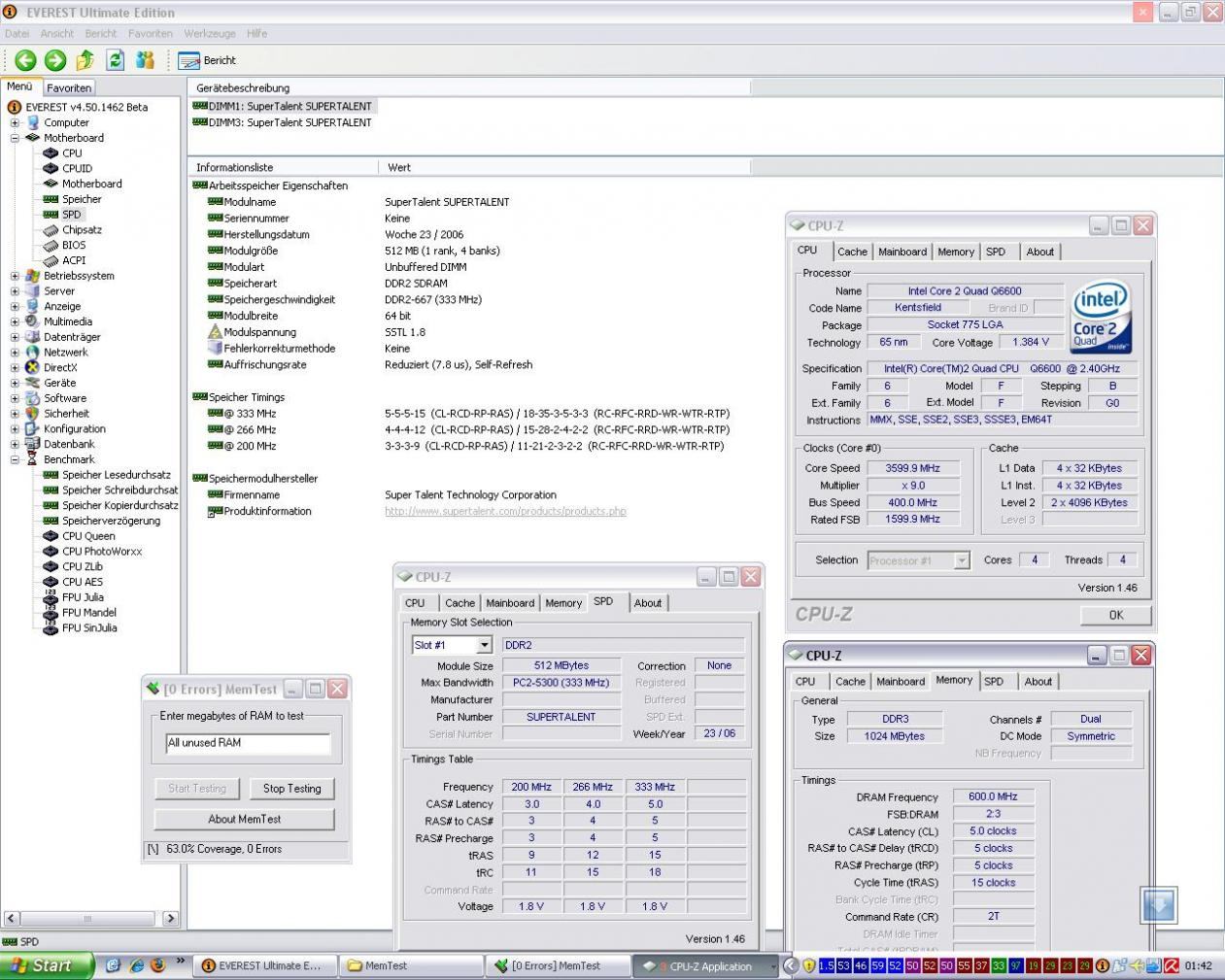Click Firefox icon in quick launch
Screen dimensions: 1225x980
(157, 965)
